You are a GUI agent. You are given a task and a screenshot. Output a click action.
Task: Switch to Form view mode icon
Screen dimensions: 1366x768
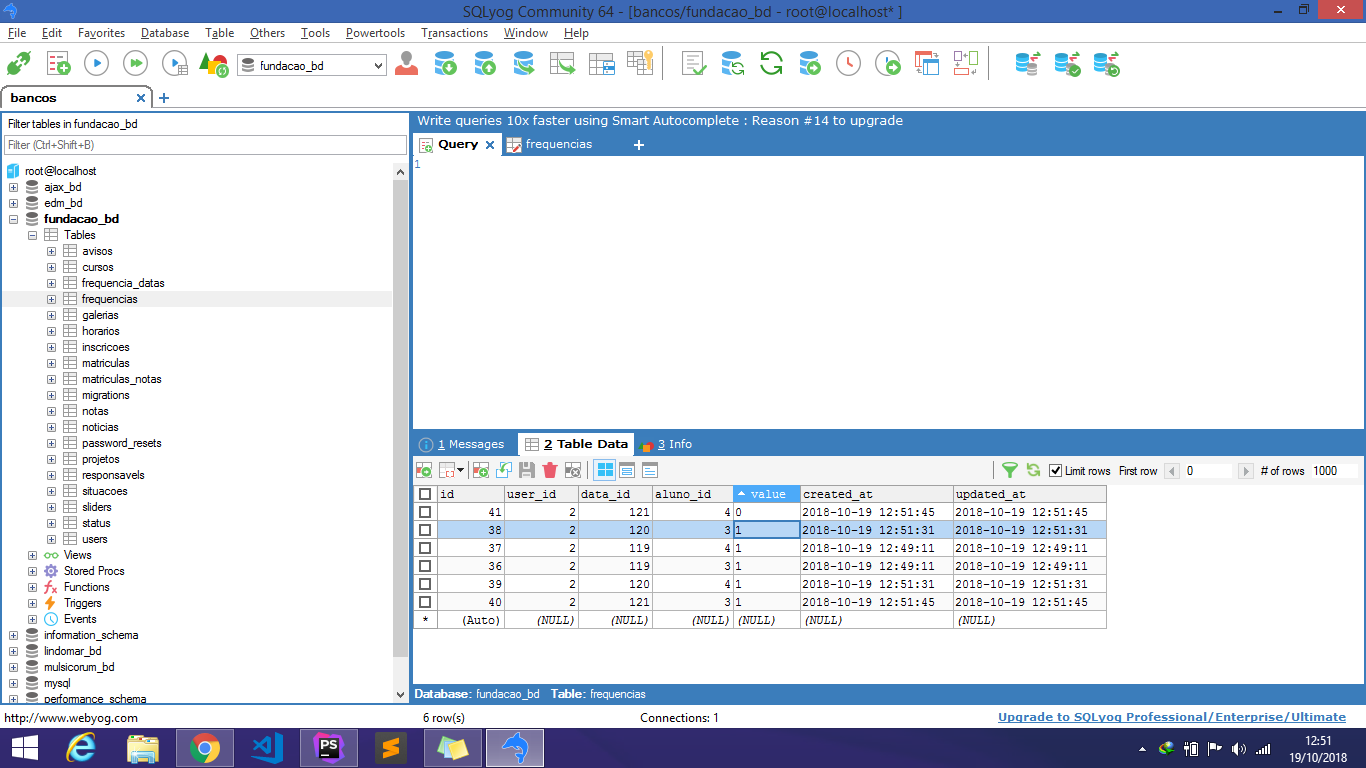tap(627, 470)
